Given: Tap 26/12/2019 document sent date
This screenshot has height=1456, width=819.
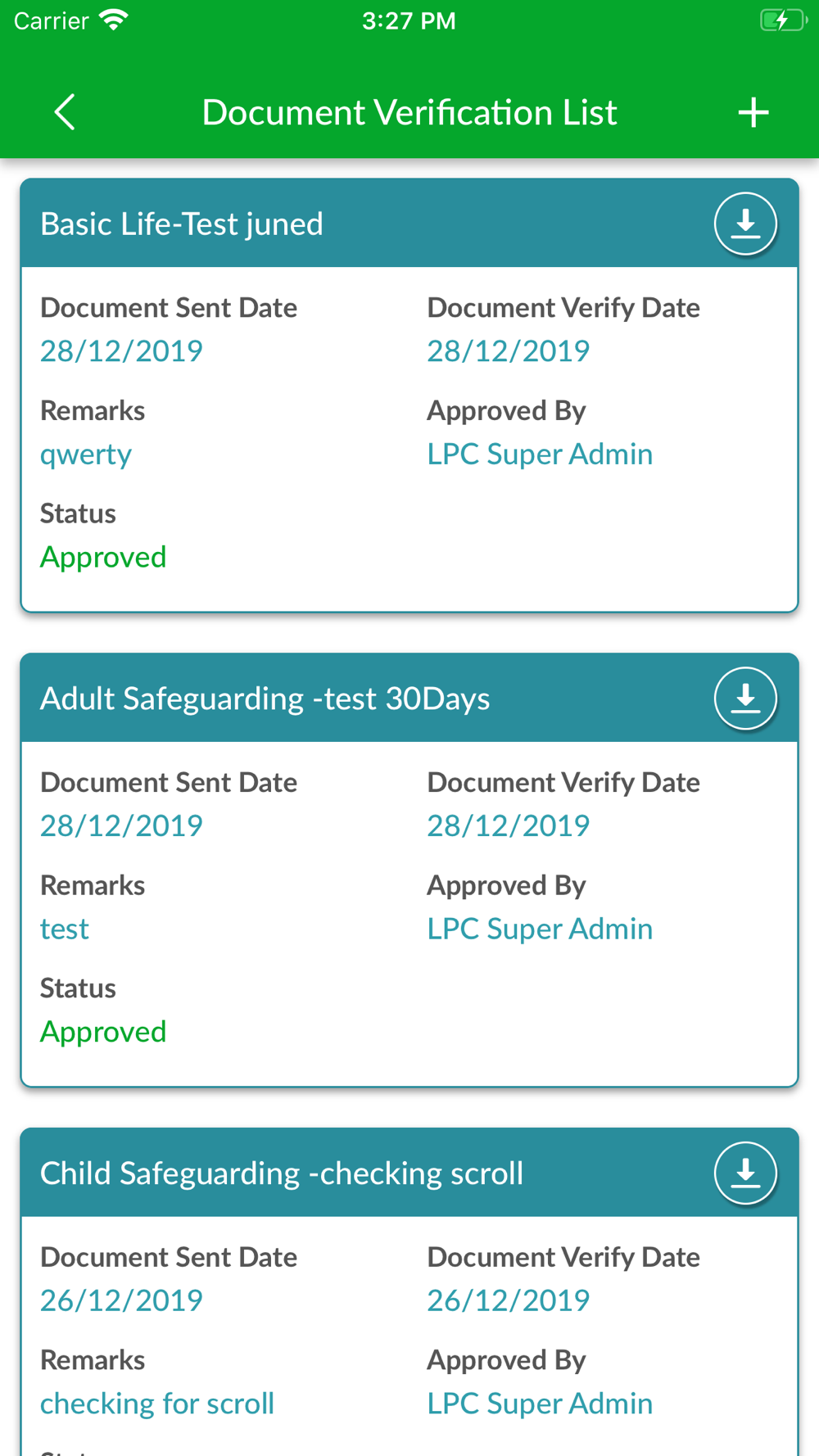Looking at the screenshot, I should point(121,1300).
